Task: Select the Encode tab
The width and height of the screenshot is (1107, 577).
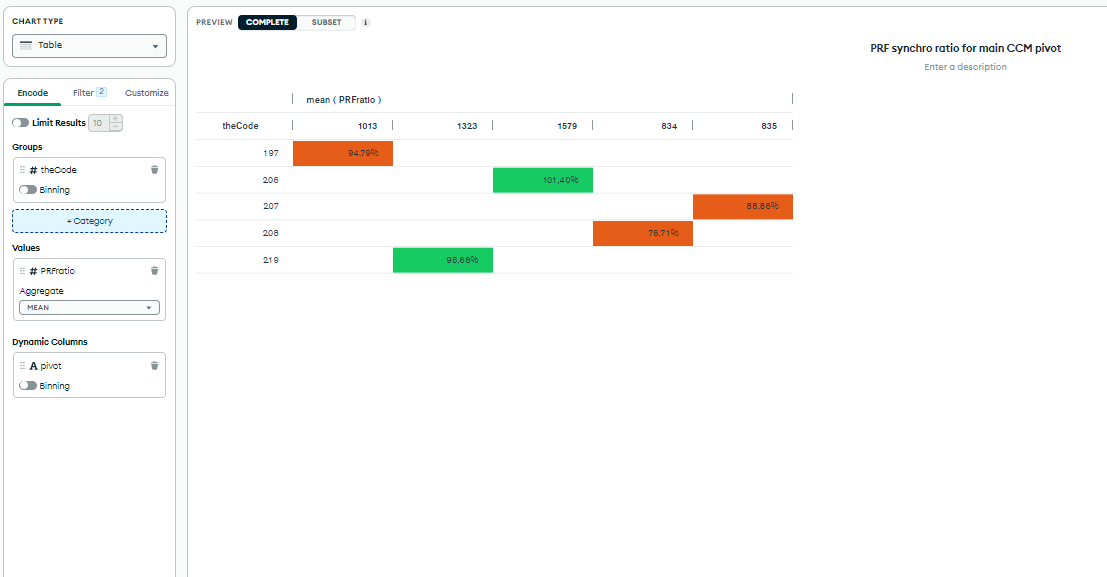Action: (32, 93)
